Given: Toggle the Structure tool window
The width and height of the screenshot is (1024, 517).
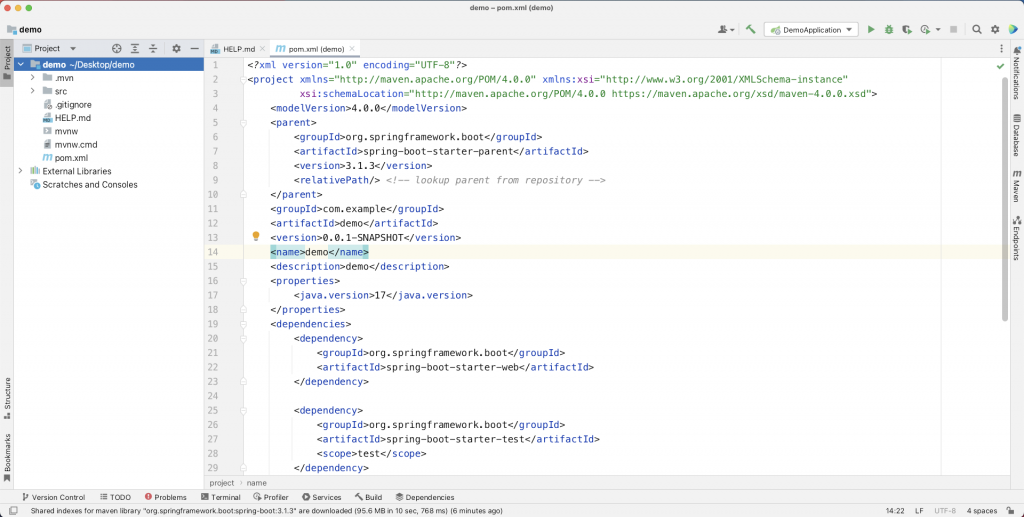Looking at the screenshot, I should tap(7, 399).
